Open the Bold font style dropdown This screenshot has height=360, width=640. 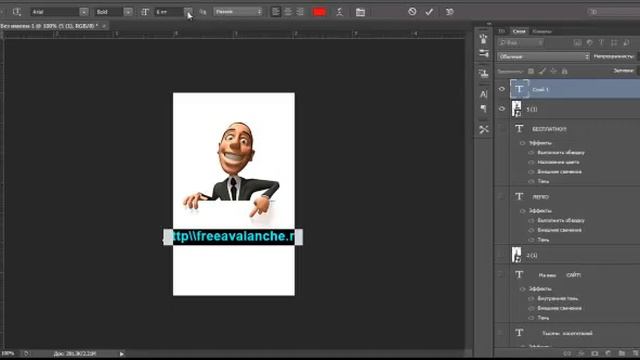point(128,12)
